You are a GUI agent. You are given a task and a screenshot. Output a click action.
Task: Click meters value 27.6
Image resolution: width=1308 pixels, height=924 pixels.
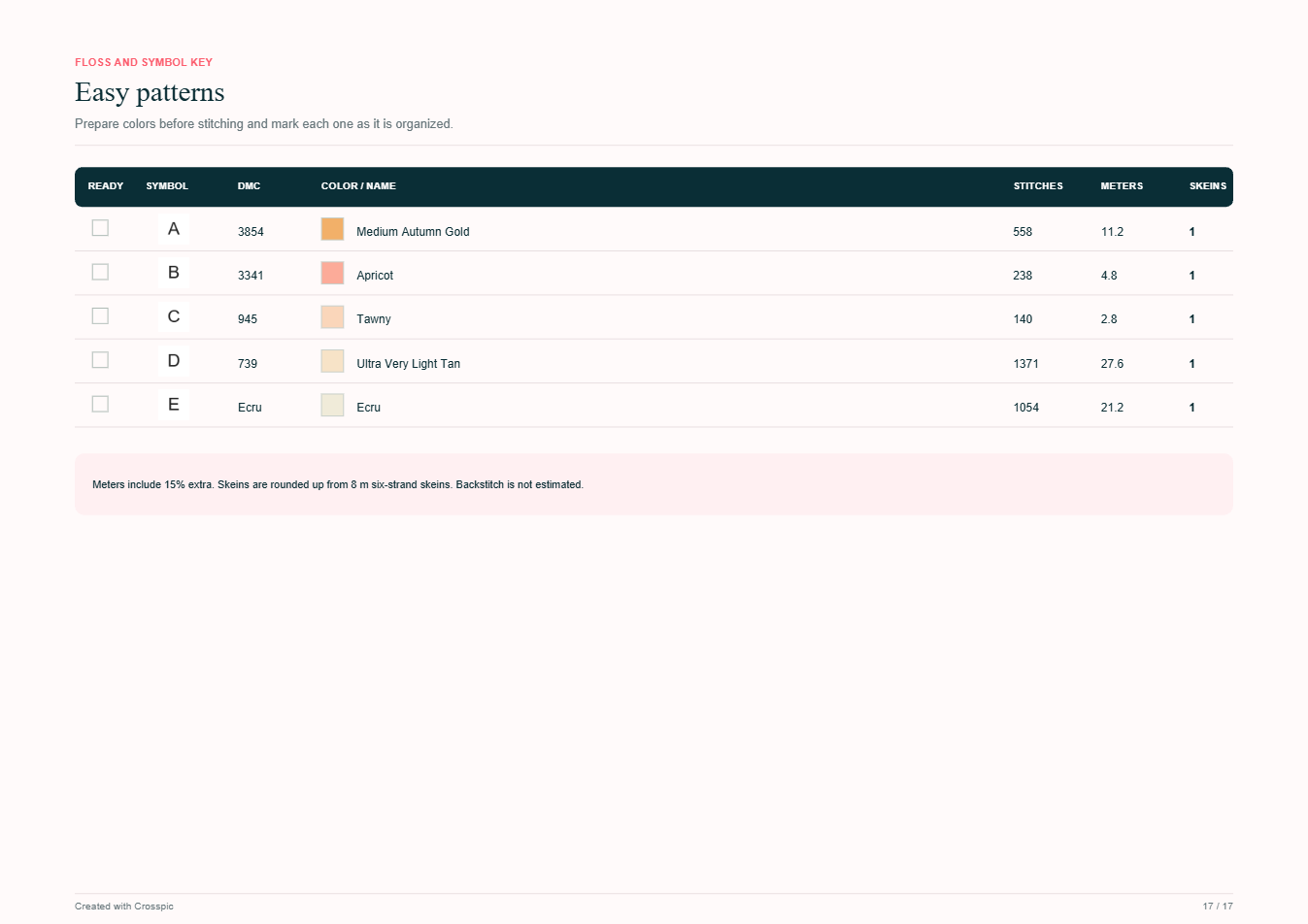click(x=1112, y=364)
